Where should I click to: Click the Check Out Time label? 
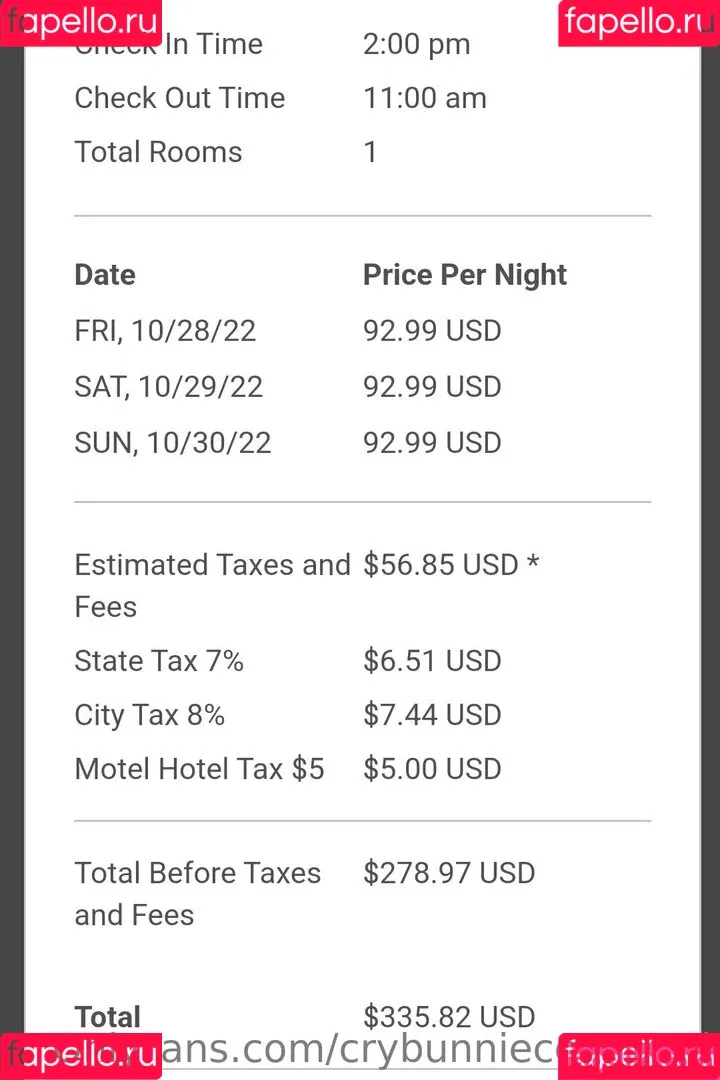(179, 98)
